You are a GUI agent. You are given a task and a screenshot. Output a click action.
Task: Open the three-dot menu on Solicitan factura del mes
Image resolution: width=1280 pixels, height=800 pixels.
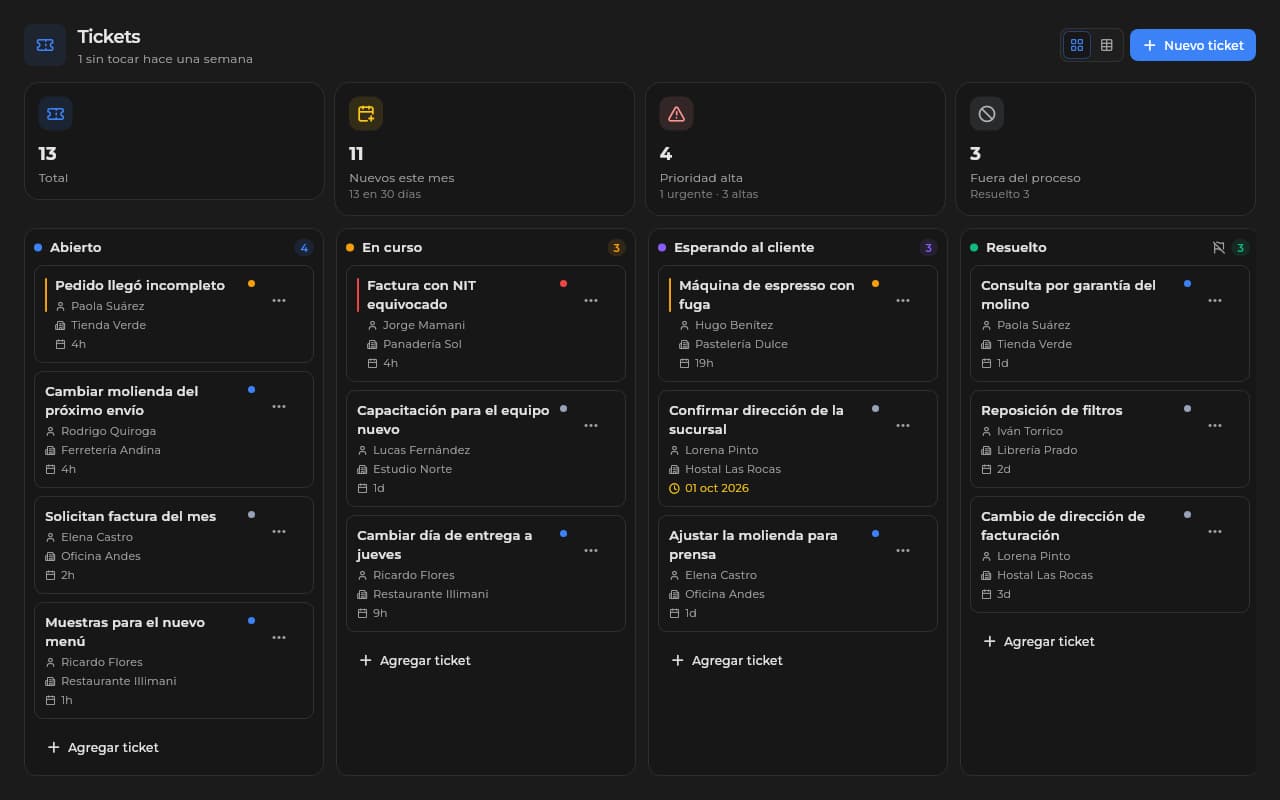(x=279, y=531)
